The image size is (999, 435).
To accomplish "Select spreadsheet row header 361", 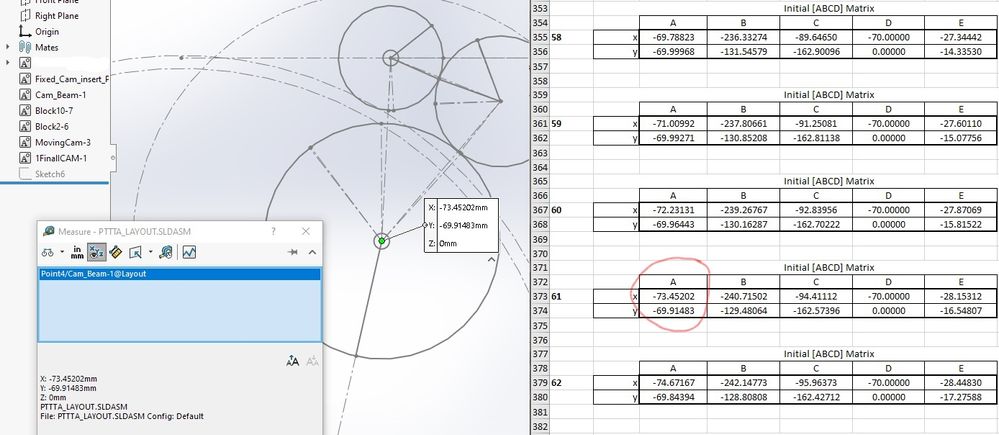I will 539,124.
